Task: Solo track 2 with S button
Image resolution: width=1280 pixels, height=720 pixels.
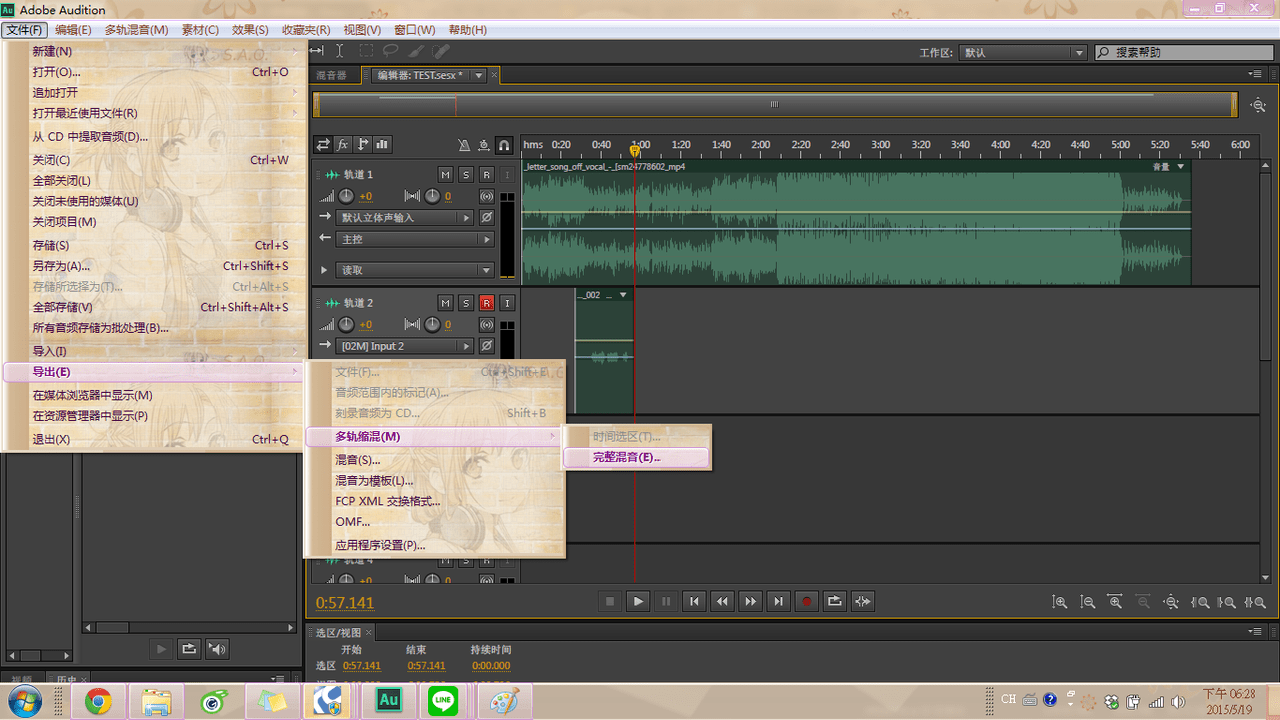Action: tap(466, 303)
